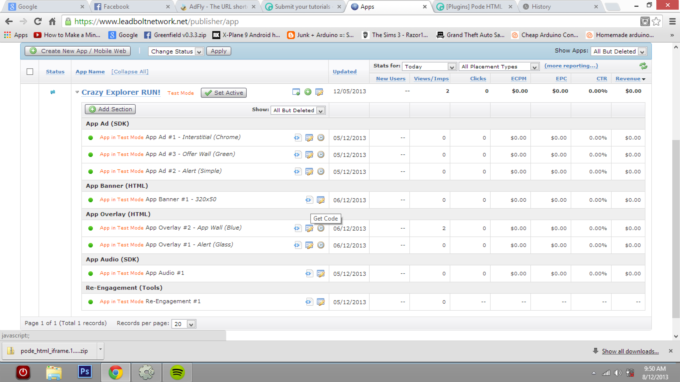The height and width of the screenshot is (382, 680).
Task: Open the Stats for Today dropdown
Action: 429,66
